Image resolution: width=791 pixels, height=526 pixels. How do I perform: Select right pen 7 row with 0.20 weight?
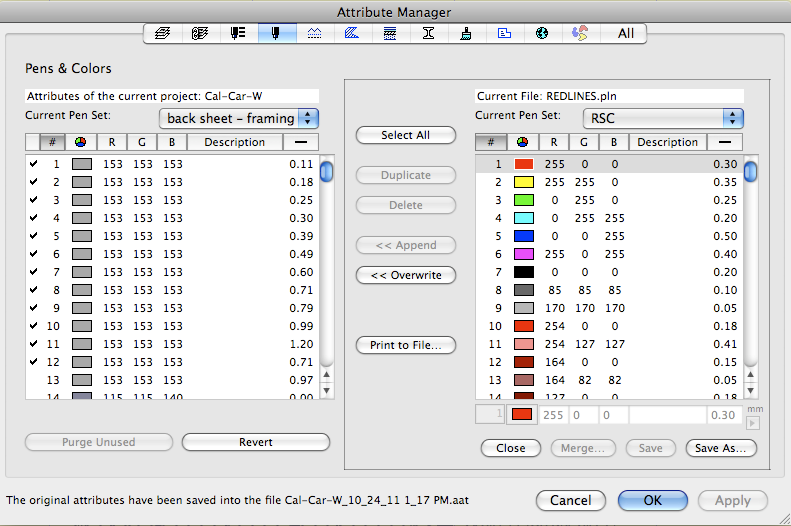point(609,272)
